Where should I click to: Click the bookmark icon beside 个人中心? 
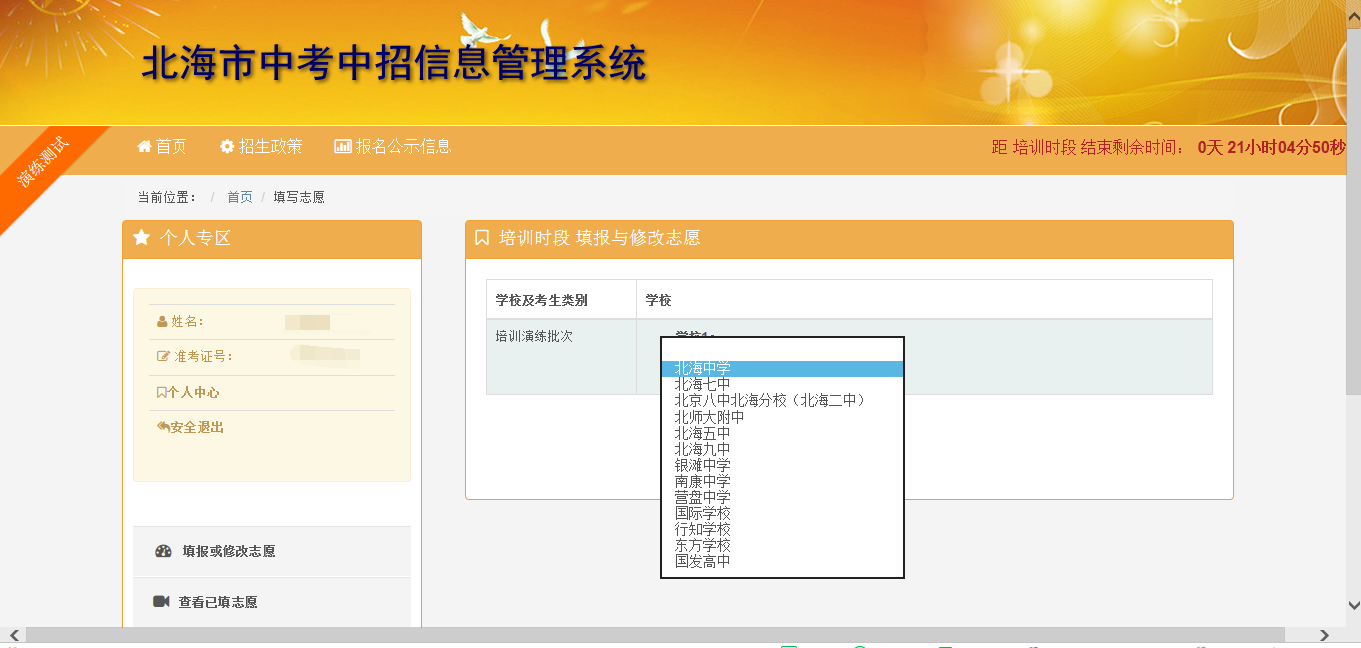click(x=161, y=393)
